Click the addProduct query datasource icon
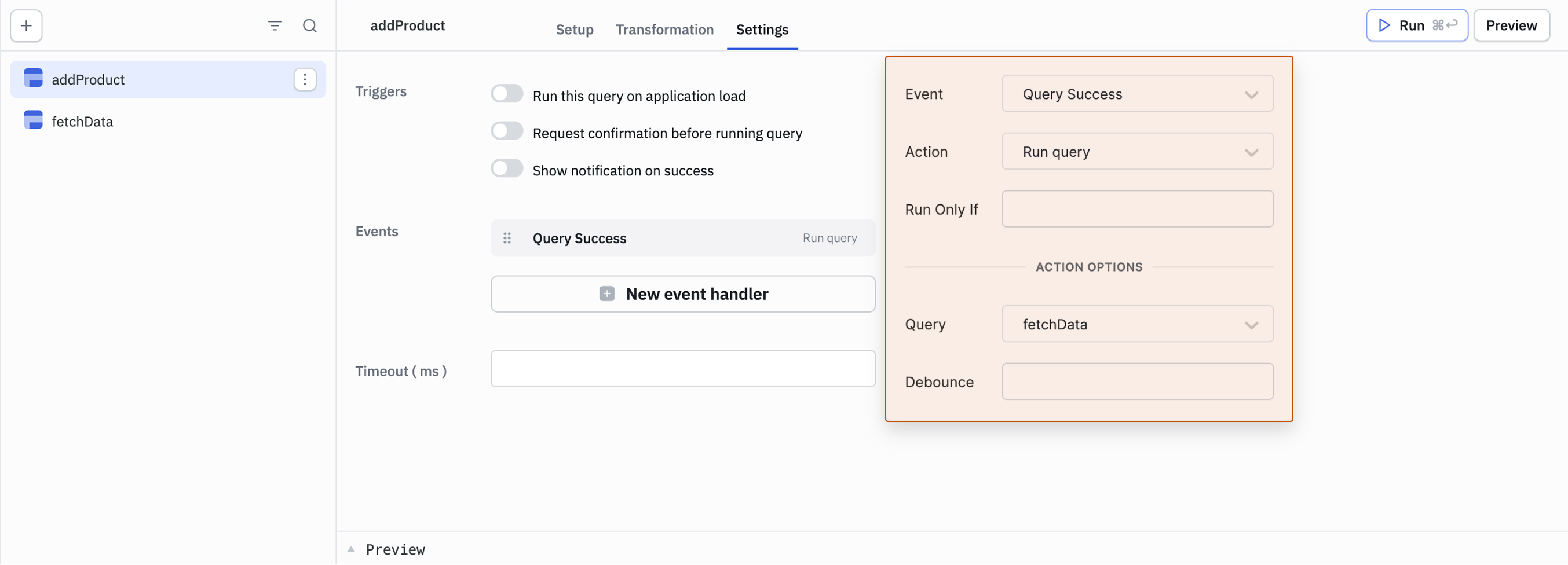 click(33, 79)
